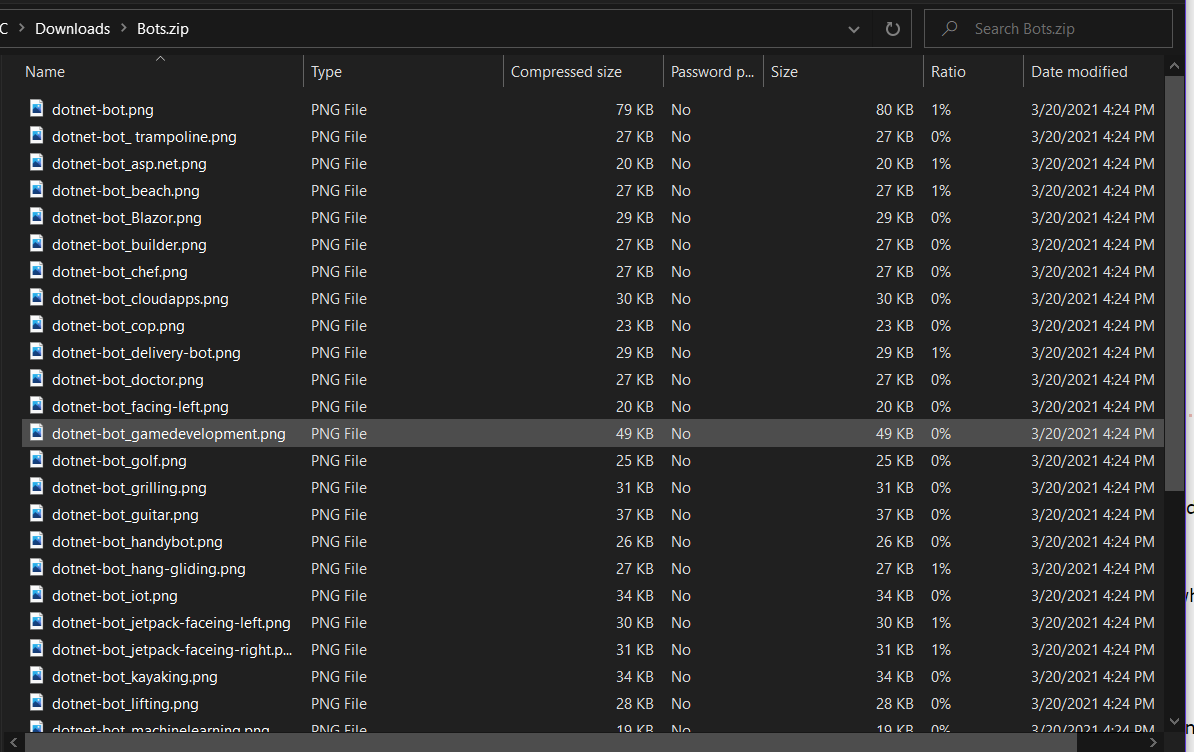Click icon of dotnet-bot_chef.png

pos(37,270)
